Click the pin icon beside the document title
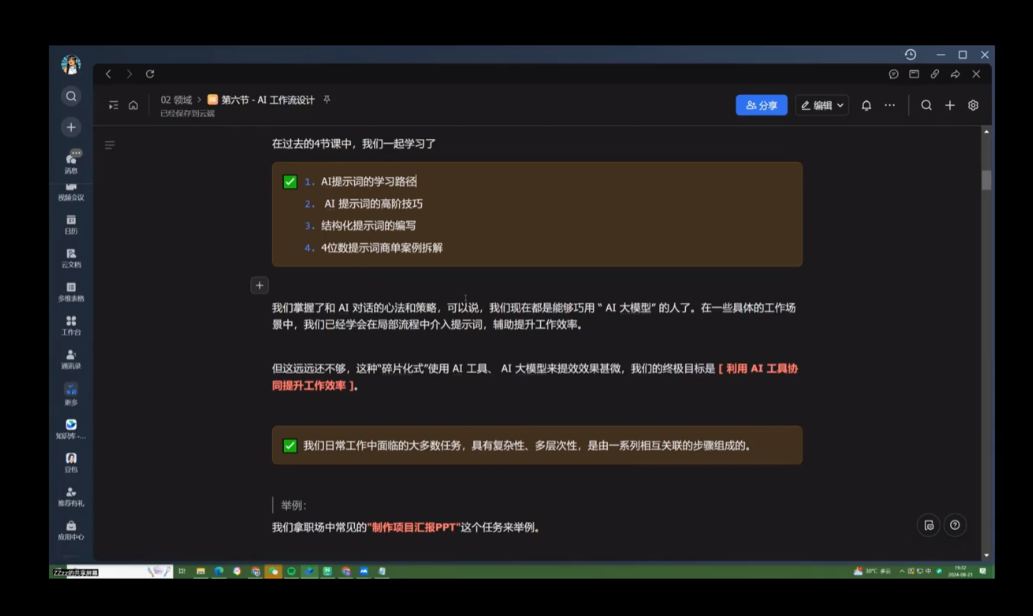The height and width of the screenshot is (616, 1033). (327, 100)
